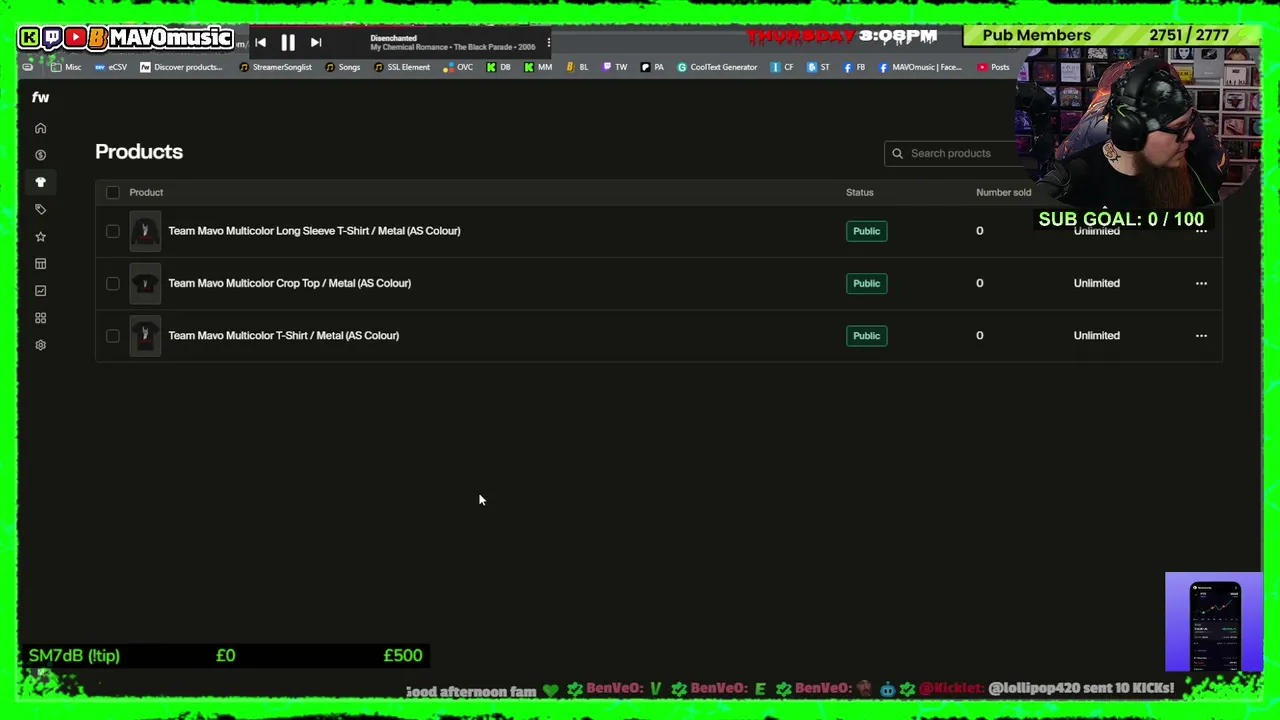
Task: Open three-dot menu for Multicolor T-Shirt / Metal
Action: point(1201,335)
